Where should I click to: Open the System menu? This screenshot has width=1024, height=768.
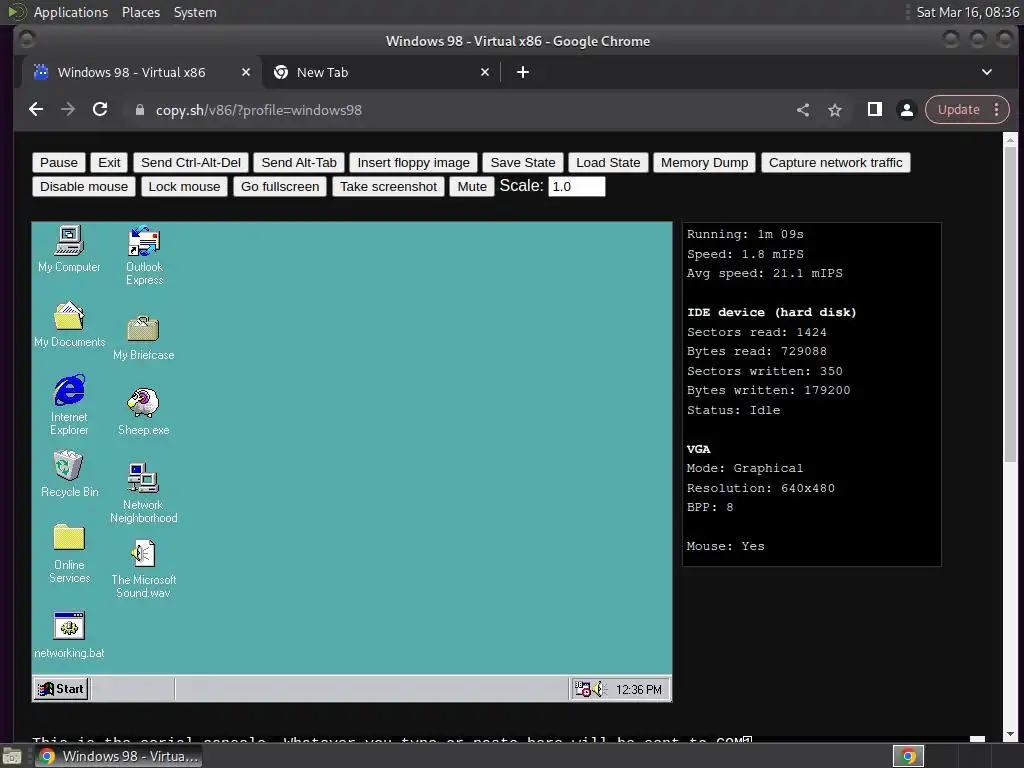pos(195,12)
